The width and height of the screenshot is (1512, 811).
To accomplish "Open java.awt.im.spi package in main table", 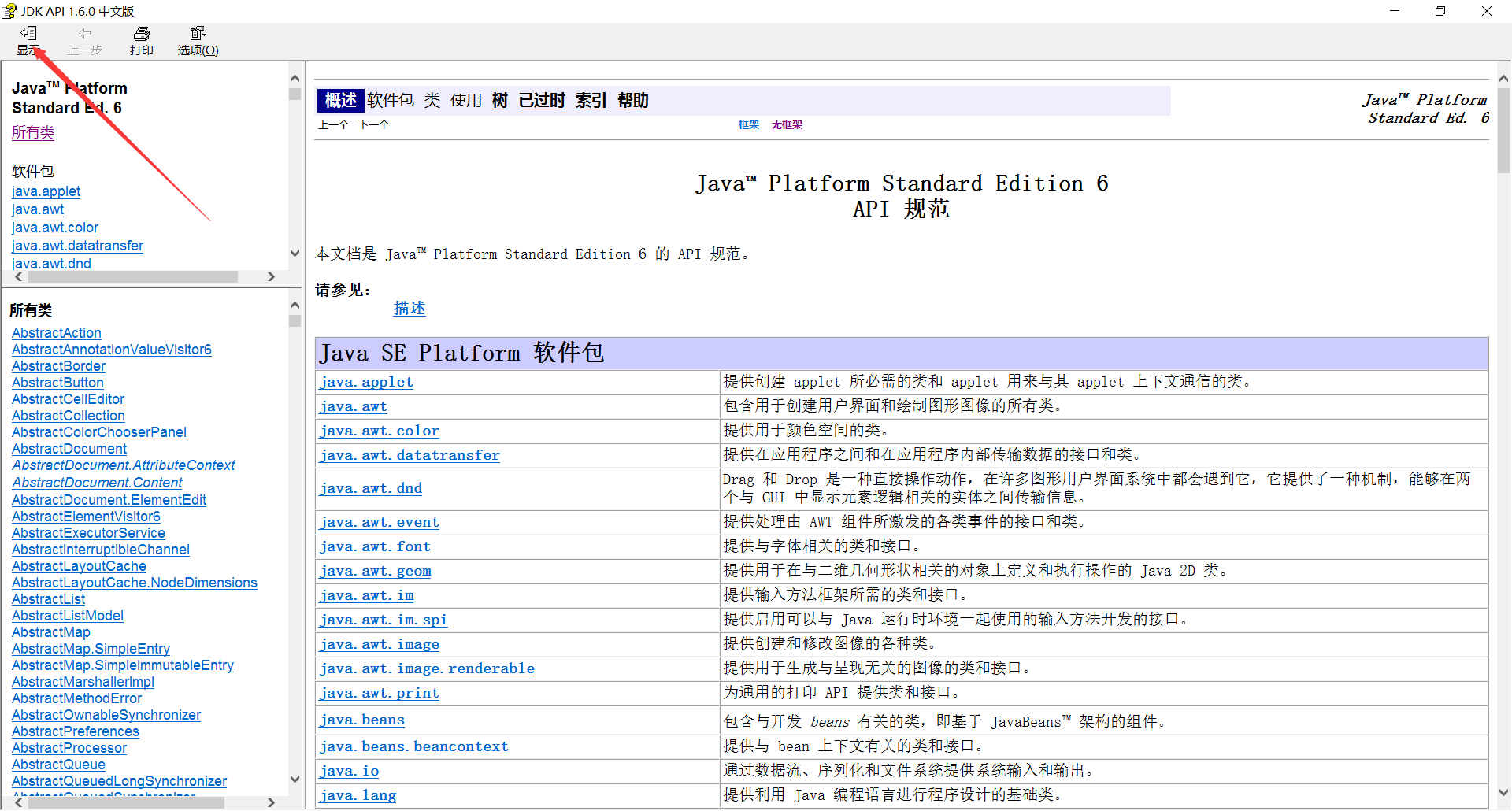I will click(384, 620).
